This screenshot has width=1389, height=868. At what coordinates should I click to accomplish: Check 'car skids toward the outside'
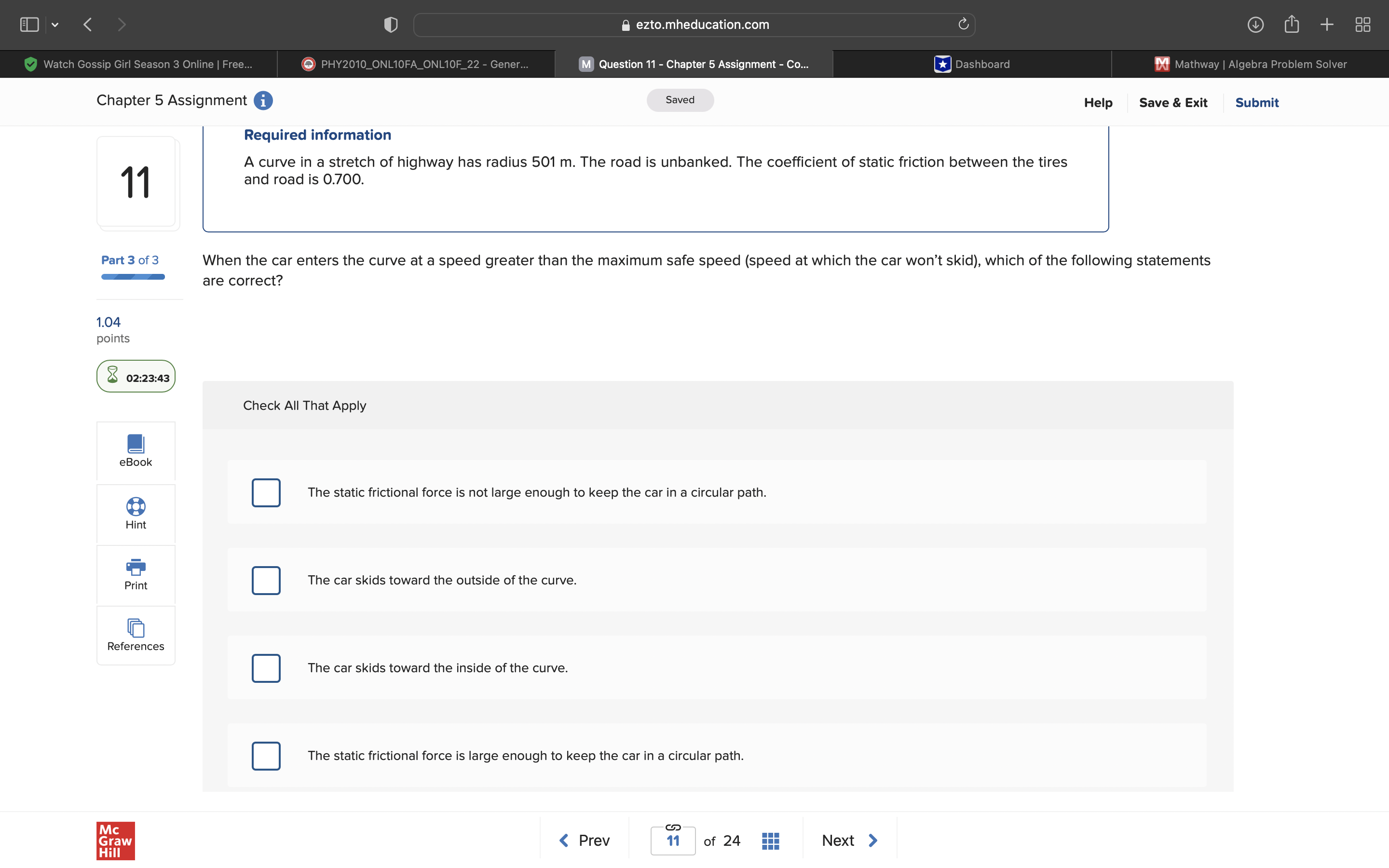coord(266,581)
